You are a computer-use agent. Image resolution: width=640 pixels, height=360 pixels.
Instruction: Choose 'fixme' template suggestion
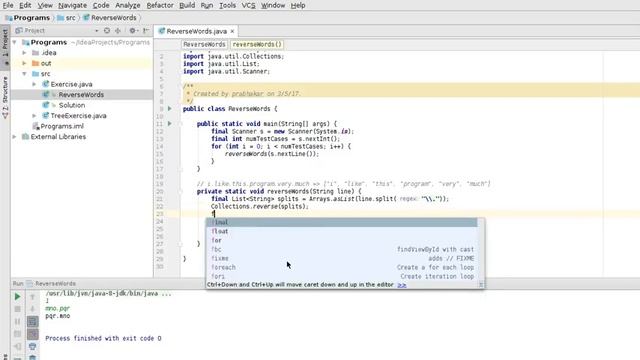coord(342,258)
